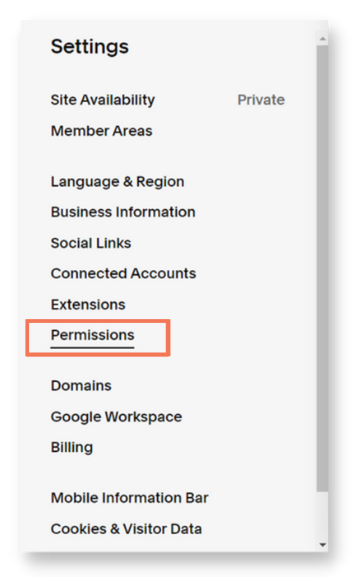Go to Google Workspace
Viewport: 360px width, 577px height.
116,417
